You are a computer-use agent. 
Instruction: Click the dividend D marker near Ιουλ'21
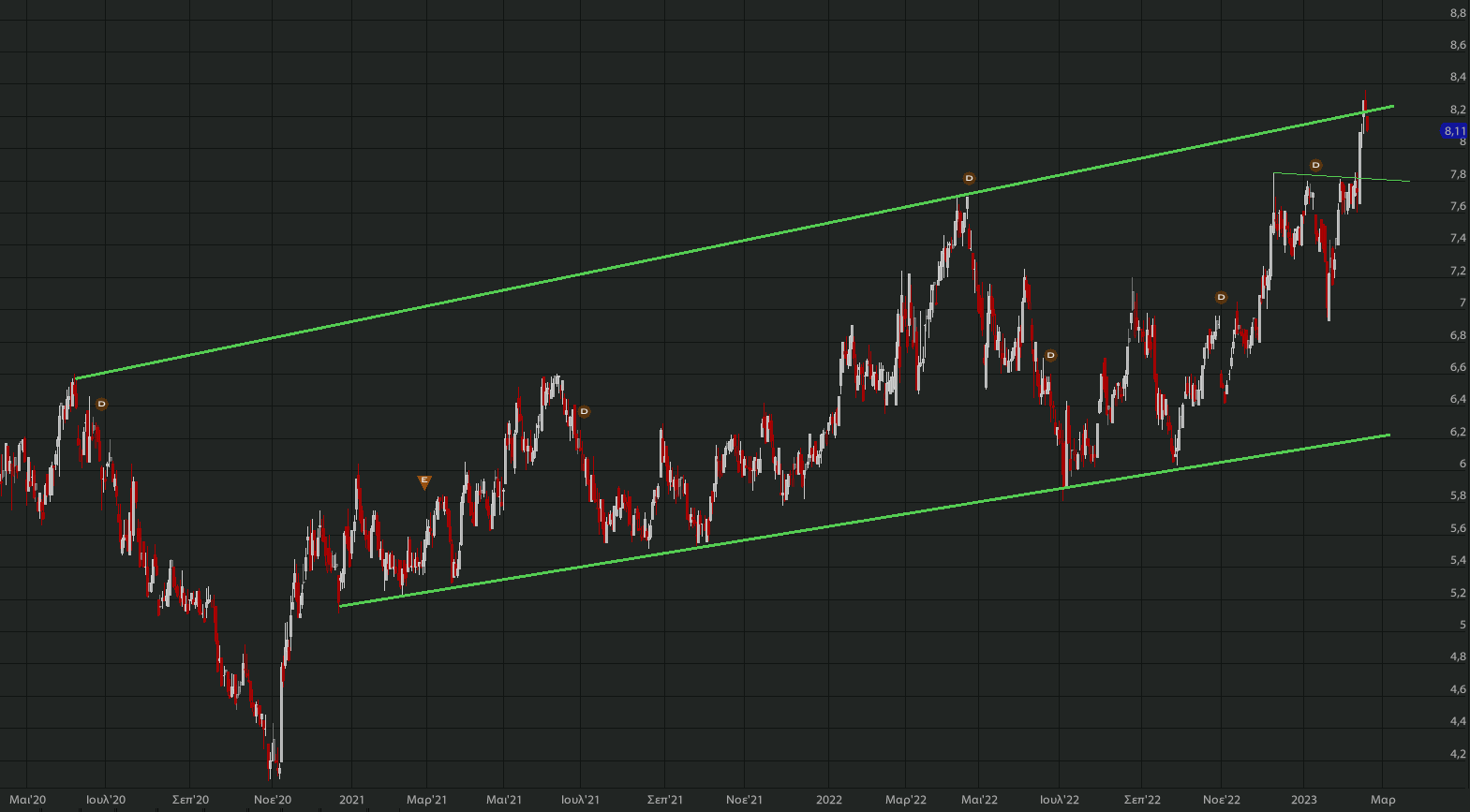pyautogui.click(x=585, y=411)
